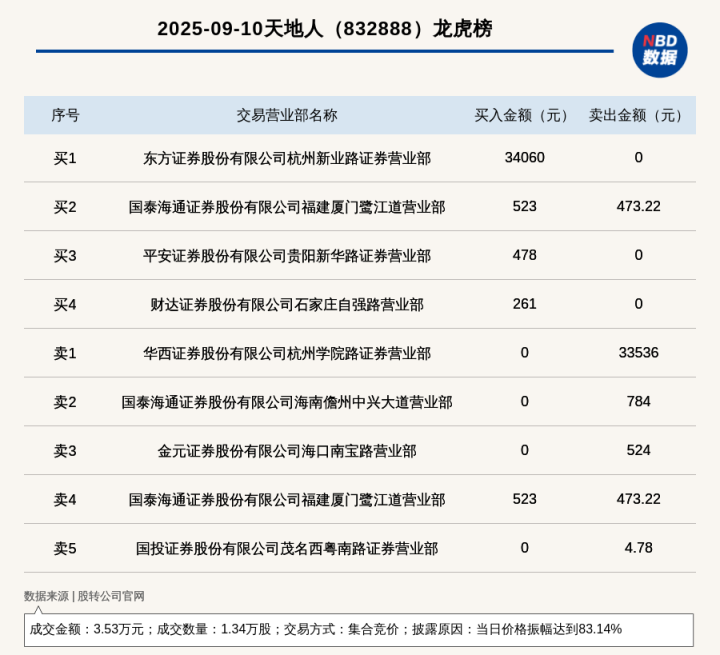
Task: Select the 买4 row label
Action: 65,305
